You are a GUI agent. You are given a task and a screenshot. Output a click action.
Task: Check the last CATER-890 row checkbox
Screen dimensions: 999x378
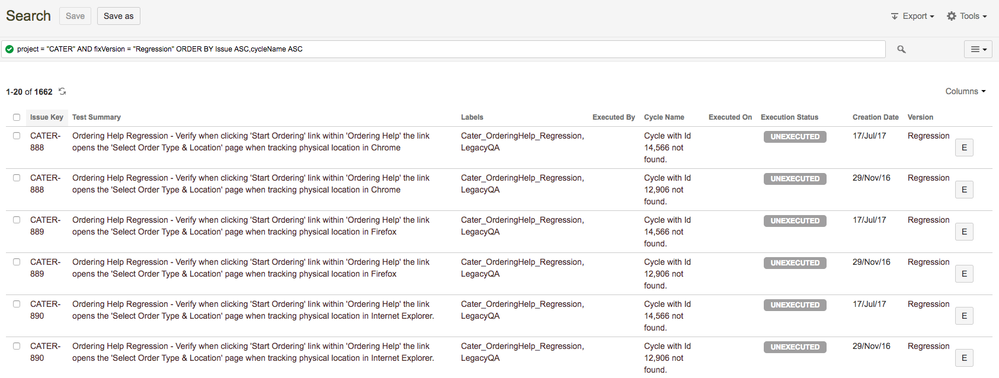tap(17, 346)
